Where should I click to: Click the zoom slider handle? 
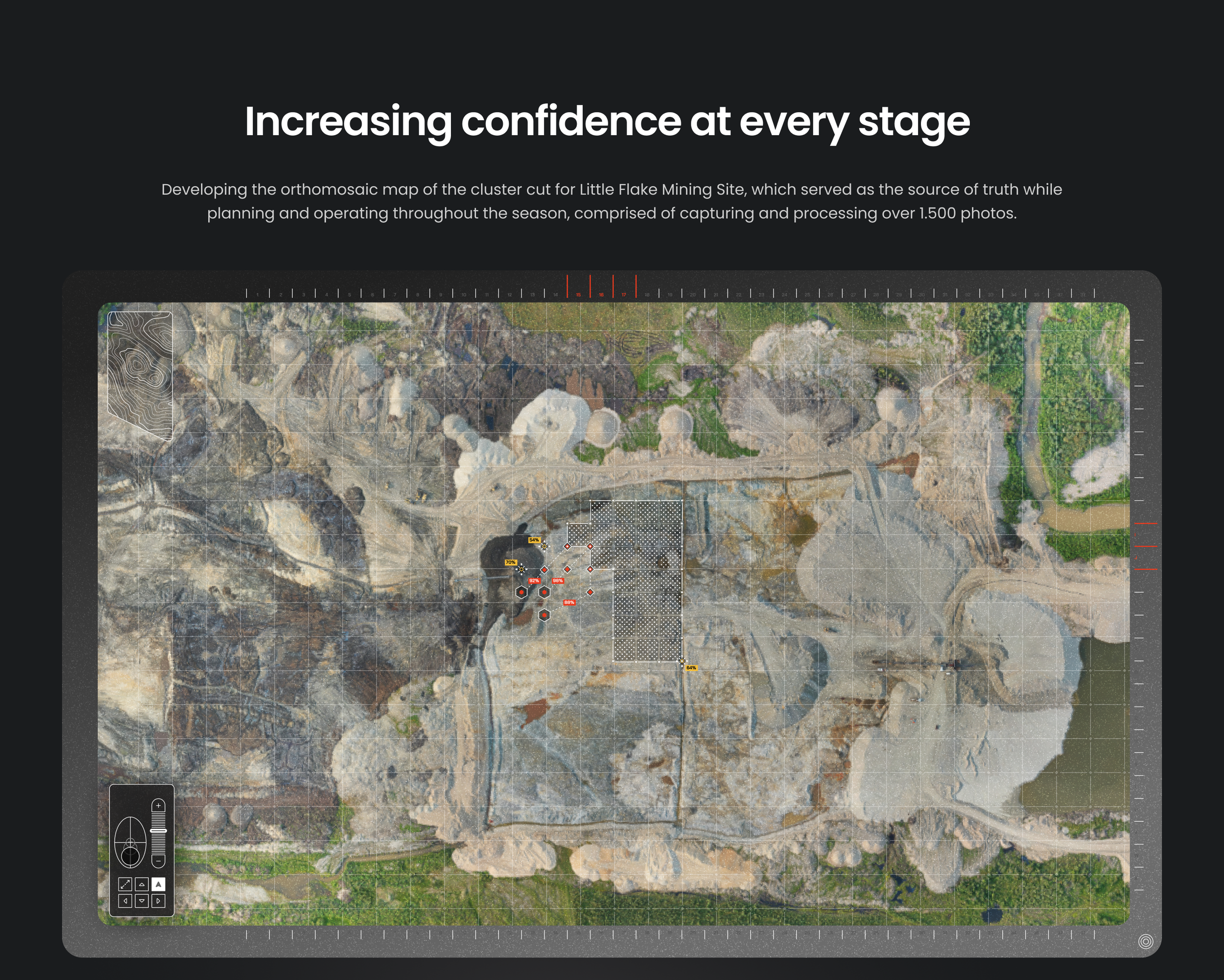tap(159, 831)
